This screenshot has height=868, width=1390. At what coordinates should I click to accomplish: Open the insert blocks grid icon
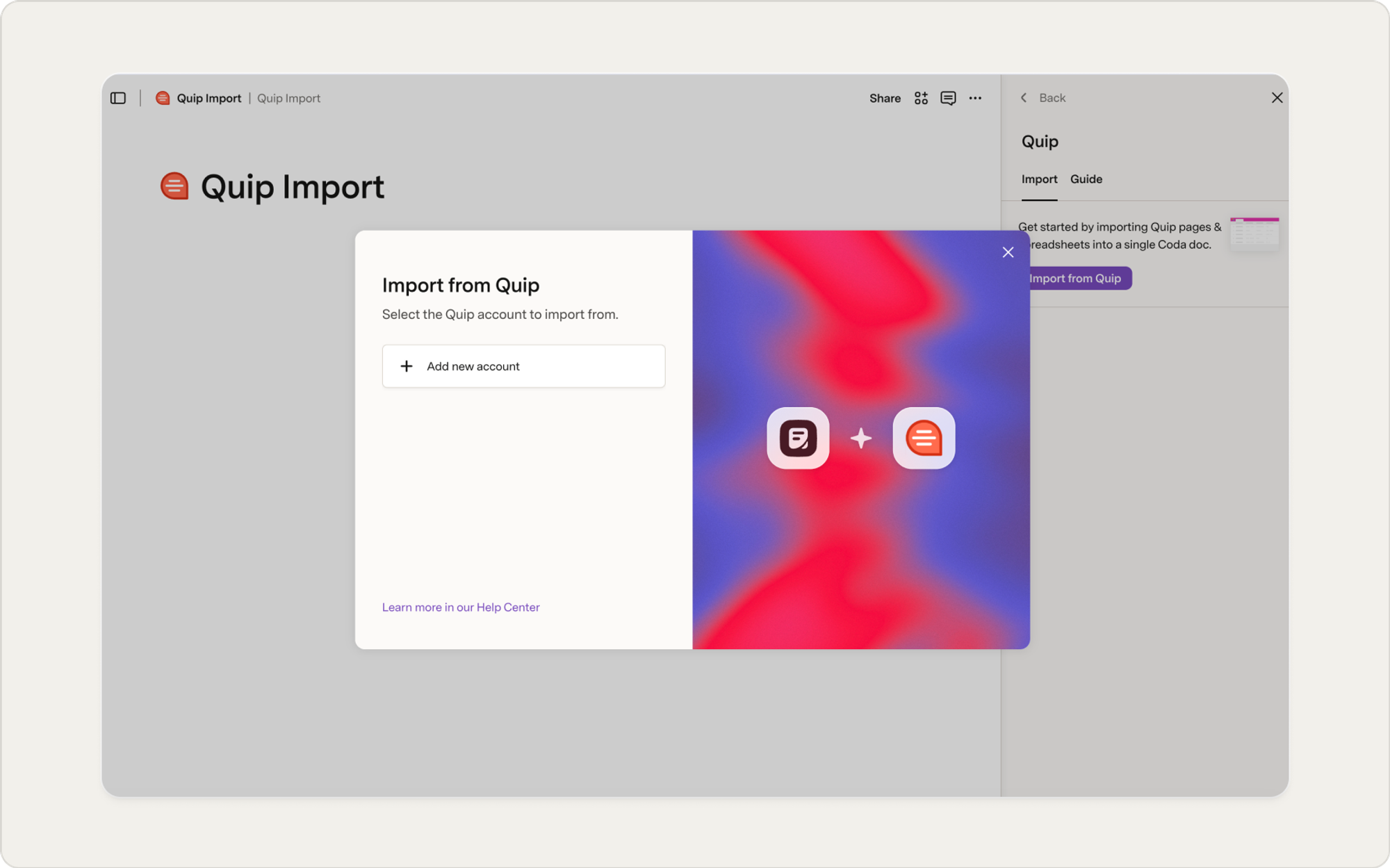pyautogui.click(x=921, y=98)
